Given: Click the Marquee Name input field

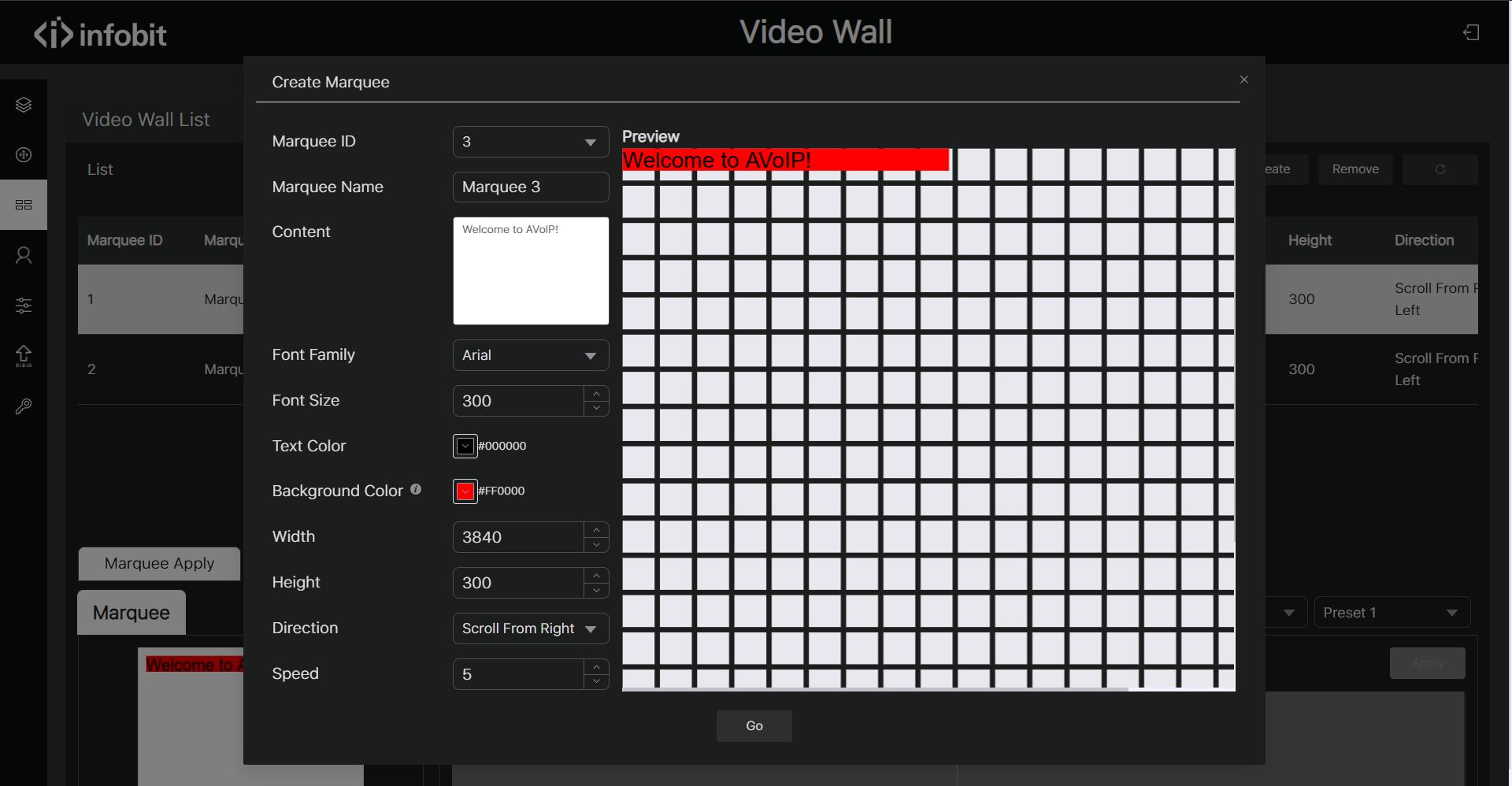Looking at the screenshot, I should (x=530, y=187).
